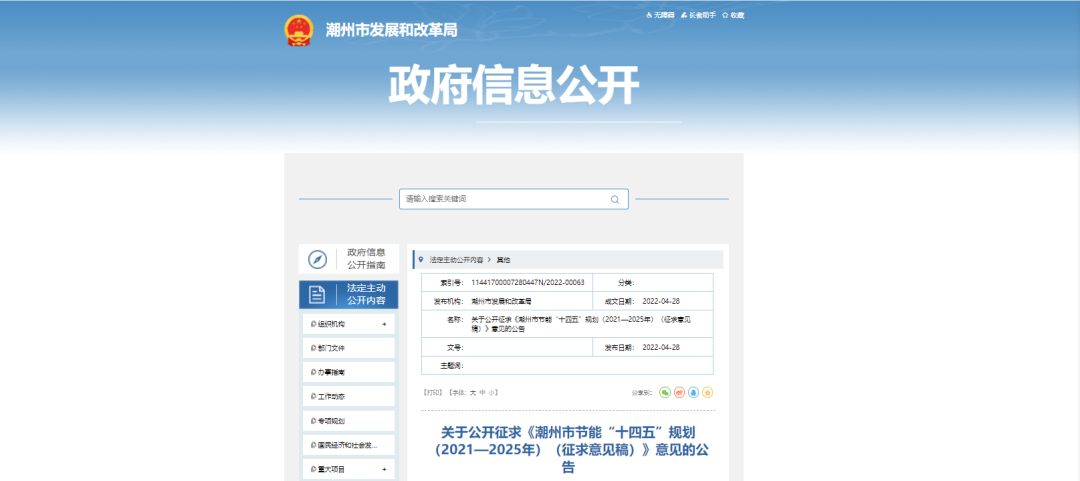The height and width of the screenshot is (481, 1080).
Task: Click the keyword search input field
Action: click(505, 199)
